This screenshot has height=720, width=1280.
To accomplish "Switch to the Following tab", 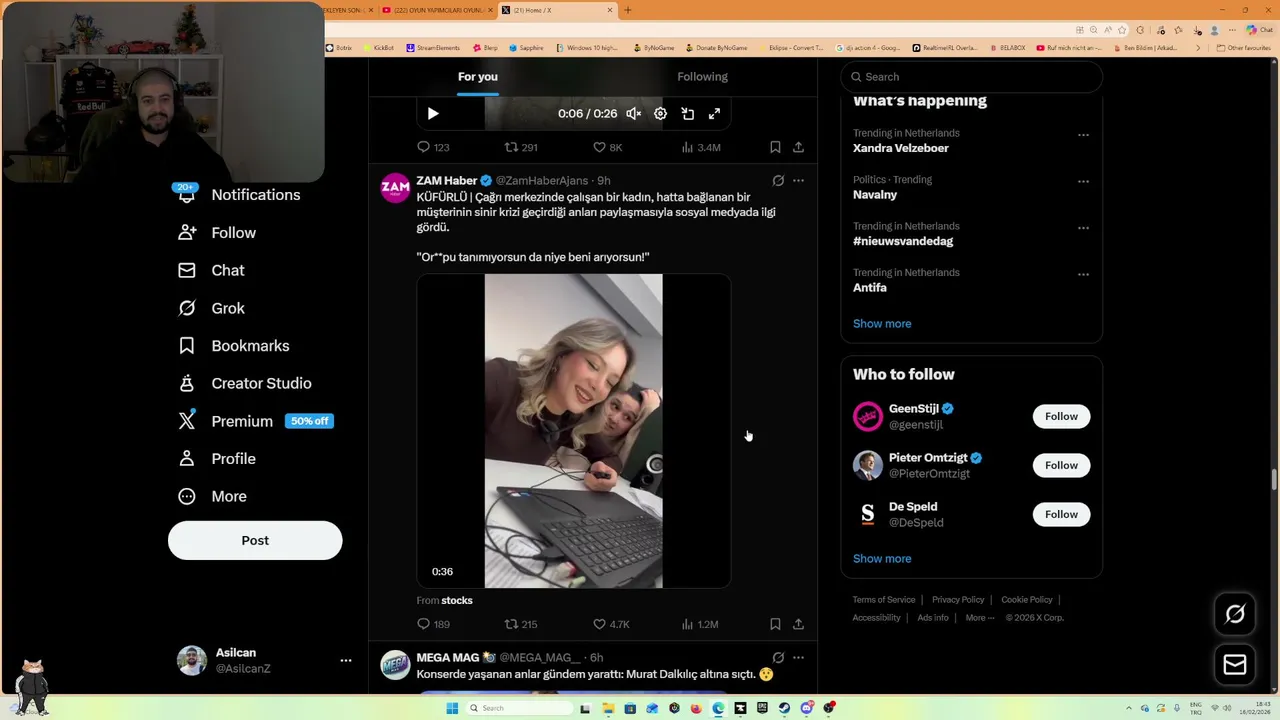I will coord(702,77).
